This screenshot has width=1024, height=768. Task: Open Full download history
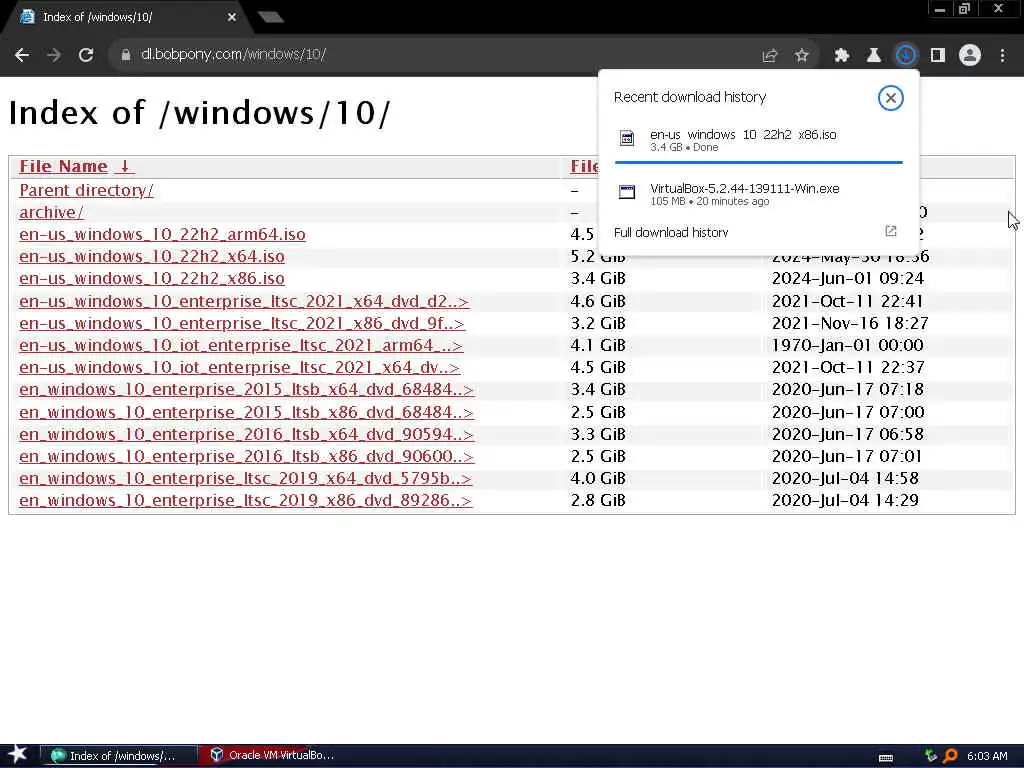click(671, 232)
